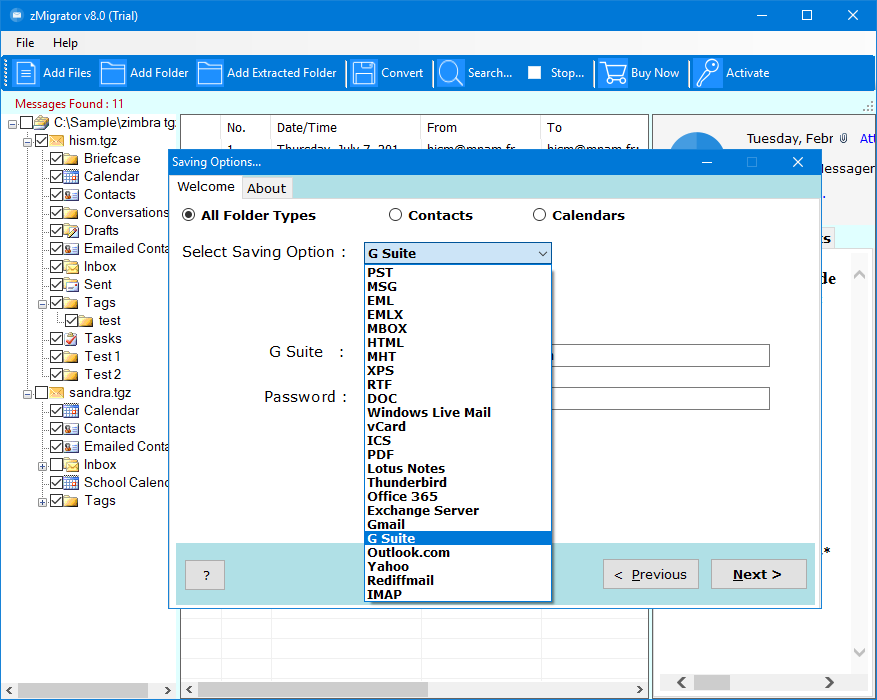Select Lotus Notes in the list
877x700 pixels.
[x=458, y=469]
